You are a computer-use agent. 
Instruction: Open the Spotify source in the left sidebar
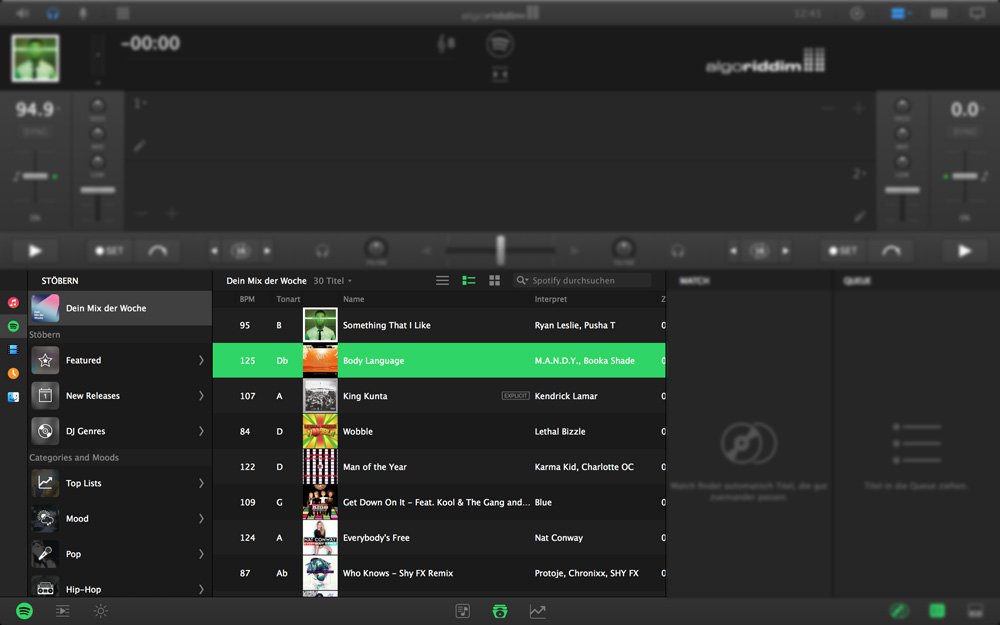[14, 326]
